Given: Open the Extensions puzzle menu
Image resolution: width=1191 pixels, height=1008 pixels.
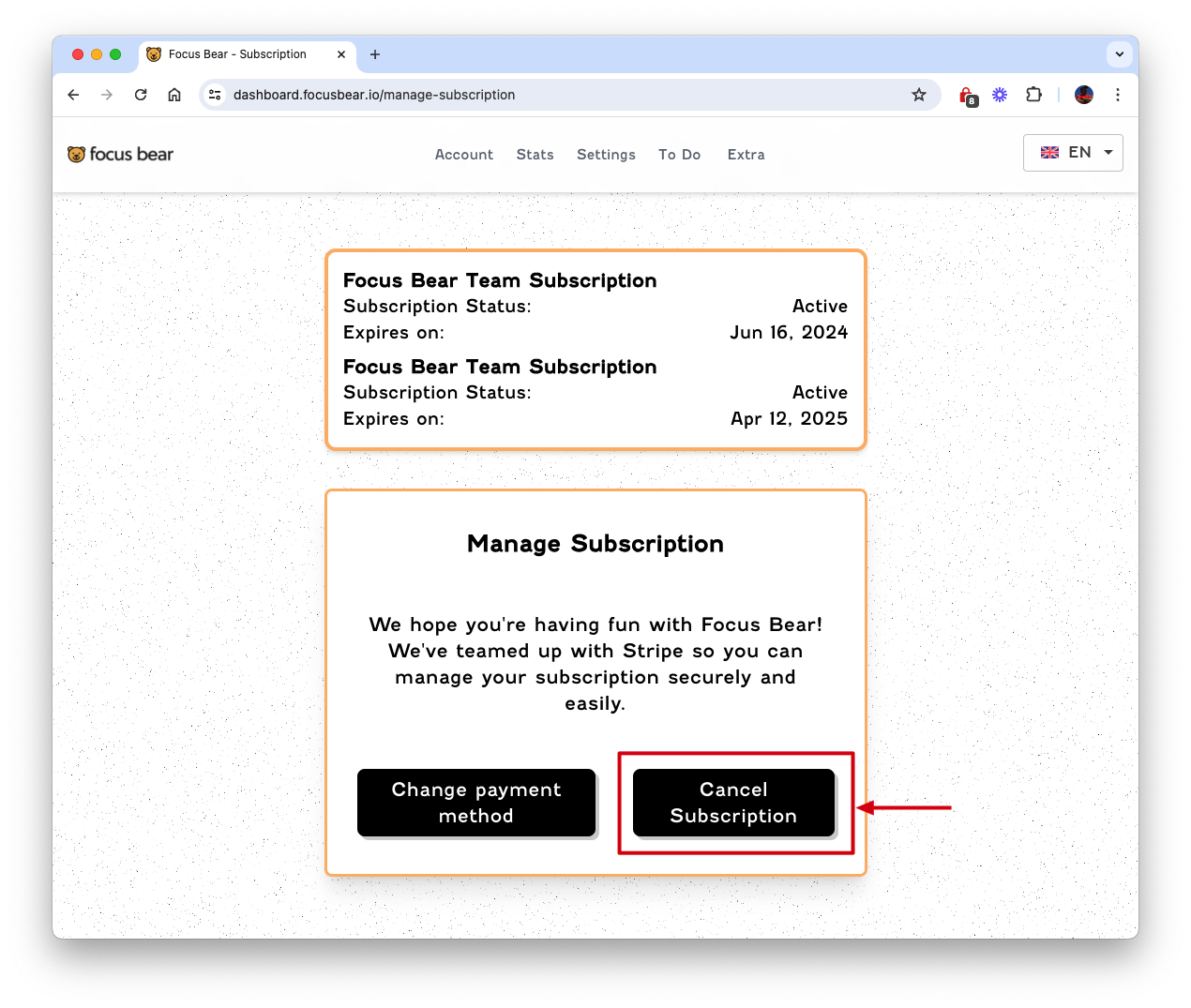Looking at the screenshot, I should (1034, 95).
